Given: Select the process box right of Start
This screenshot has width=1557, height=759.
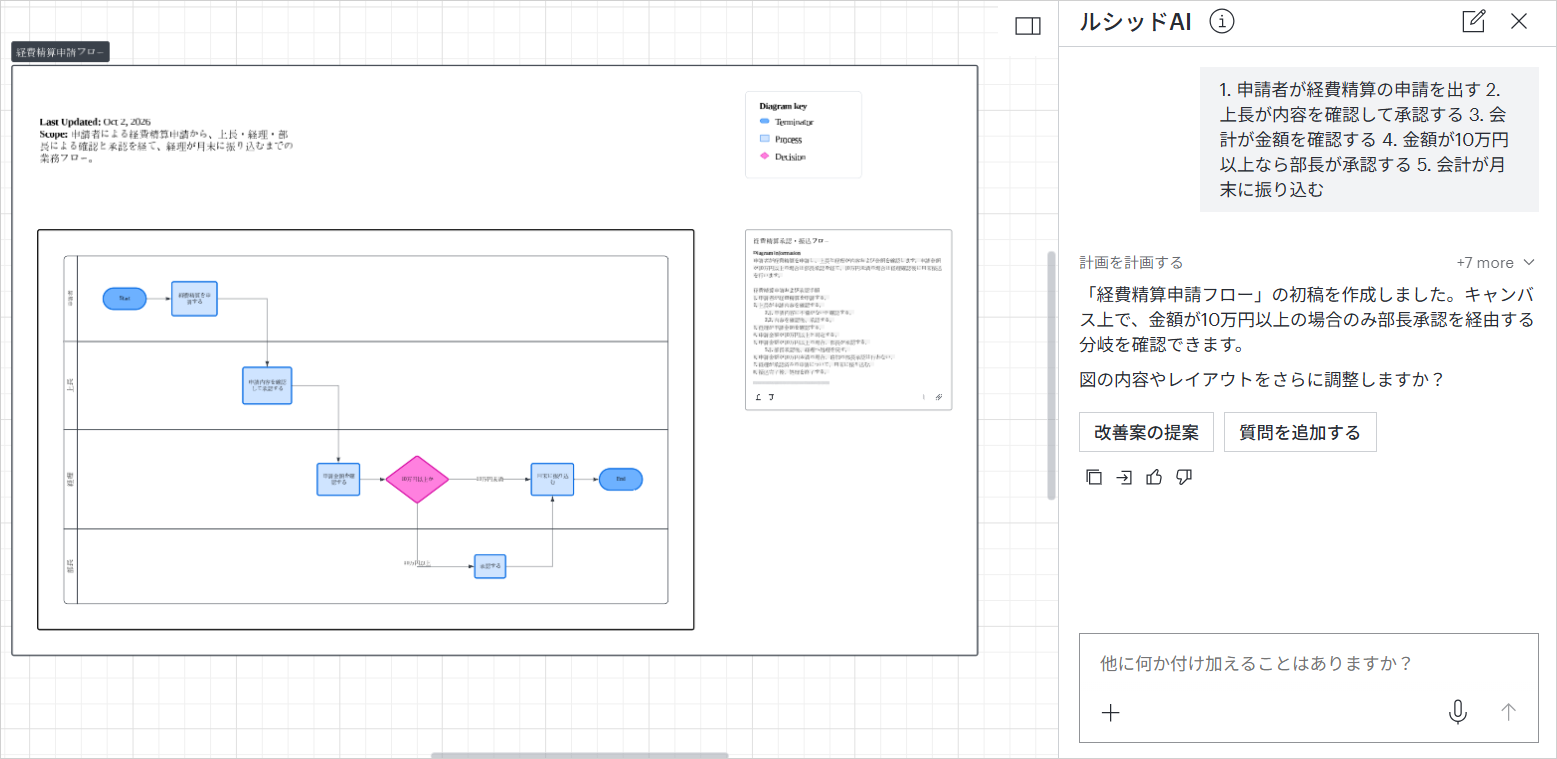Looking at the screenshot, I should pos(194,298).
